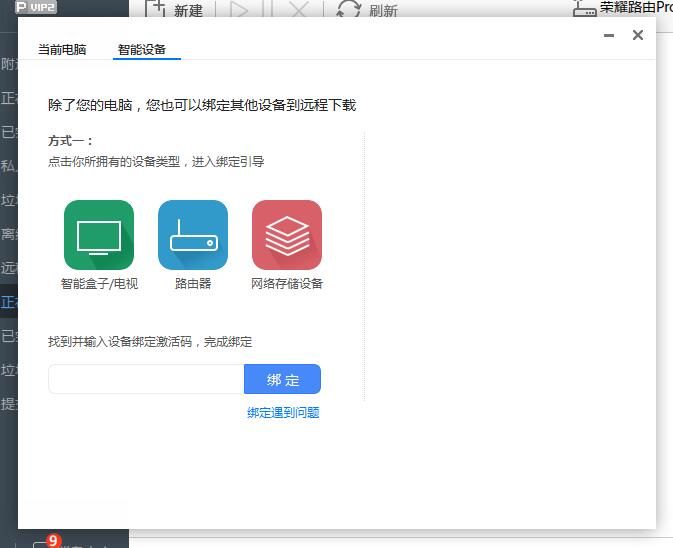
Task: Pick the 网络存储设备 storage icon
Action: 287,235
